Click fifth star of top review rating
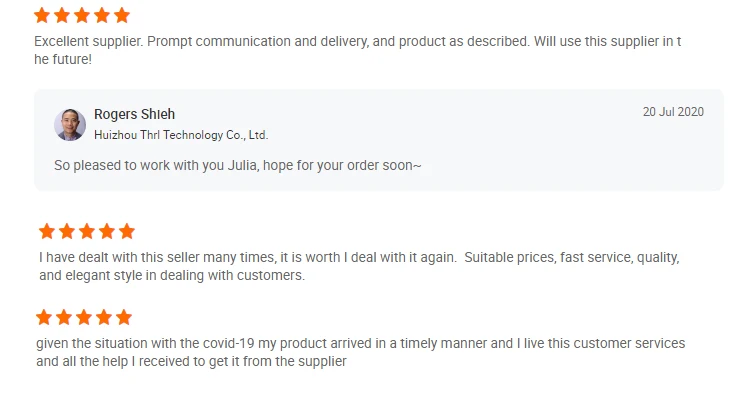Screen dimensions: 750x400 tap(122, 15)
